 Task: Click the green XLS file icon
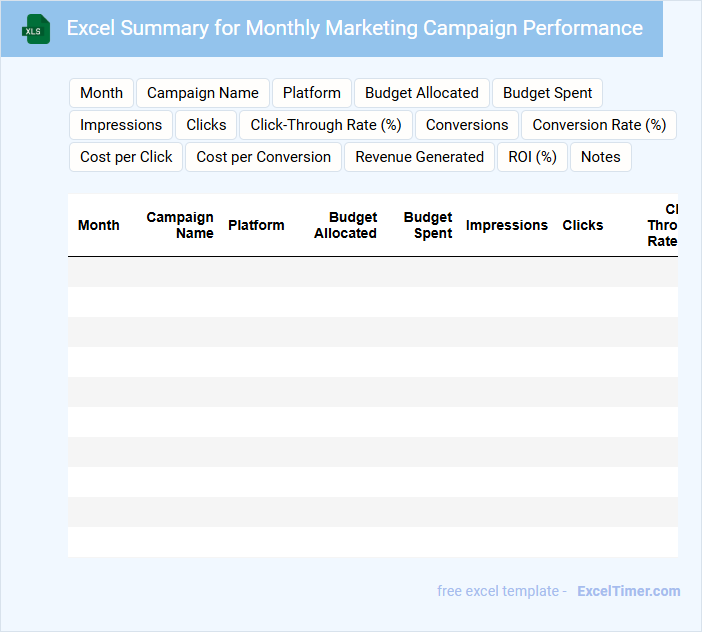pyautogui.click(x=36, y=29)
